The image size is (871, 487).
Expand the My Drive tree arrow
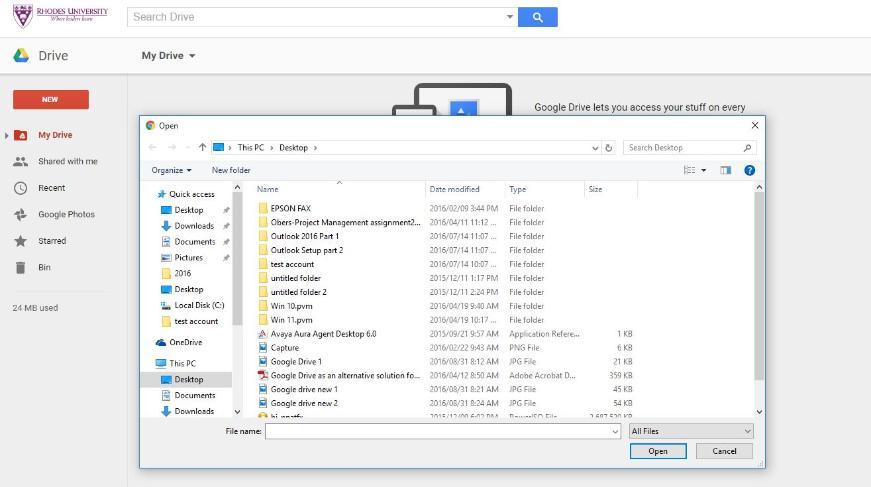click(x=7, y=135)
